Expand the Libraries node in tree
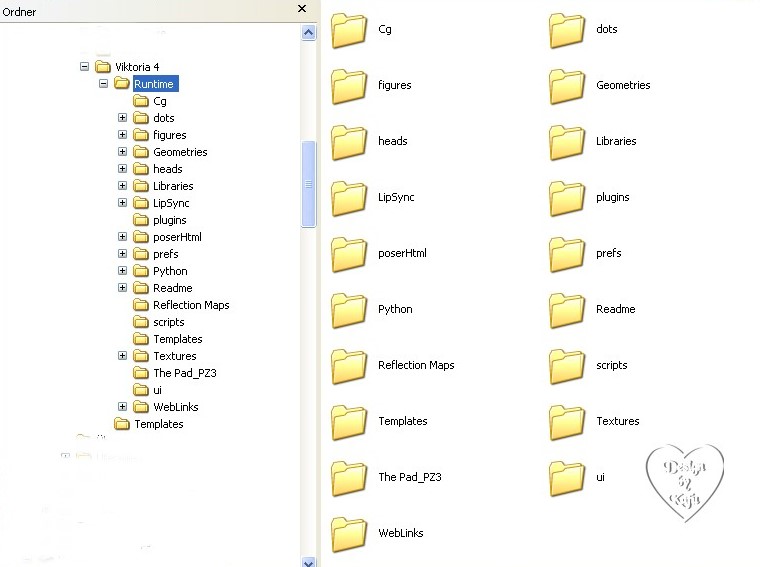The height and width of the screenshot is (567, 760). click(x=122, y=185)
